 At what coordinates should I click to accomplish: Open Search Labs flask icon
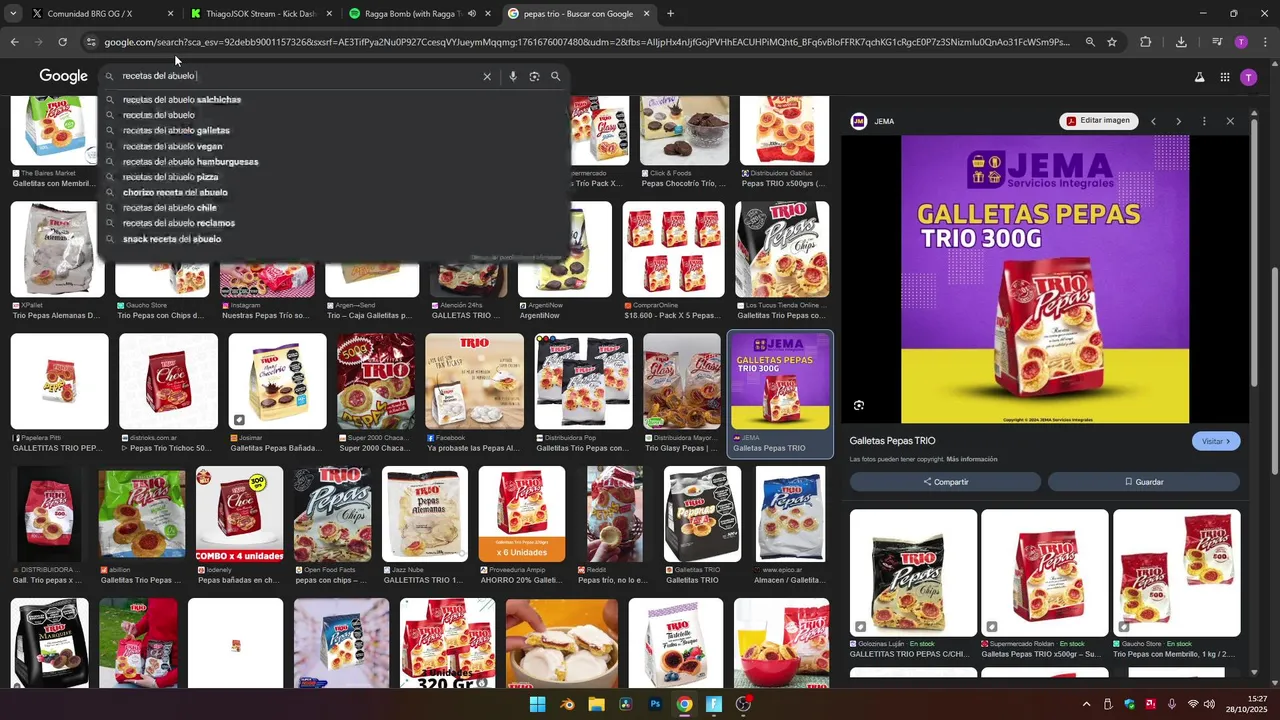1199,77
